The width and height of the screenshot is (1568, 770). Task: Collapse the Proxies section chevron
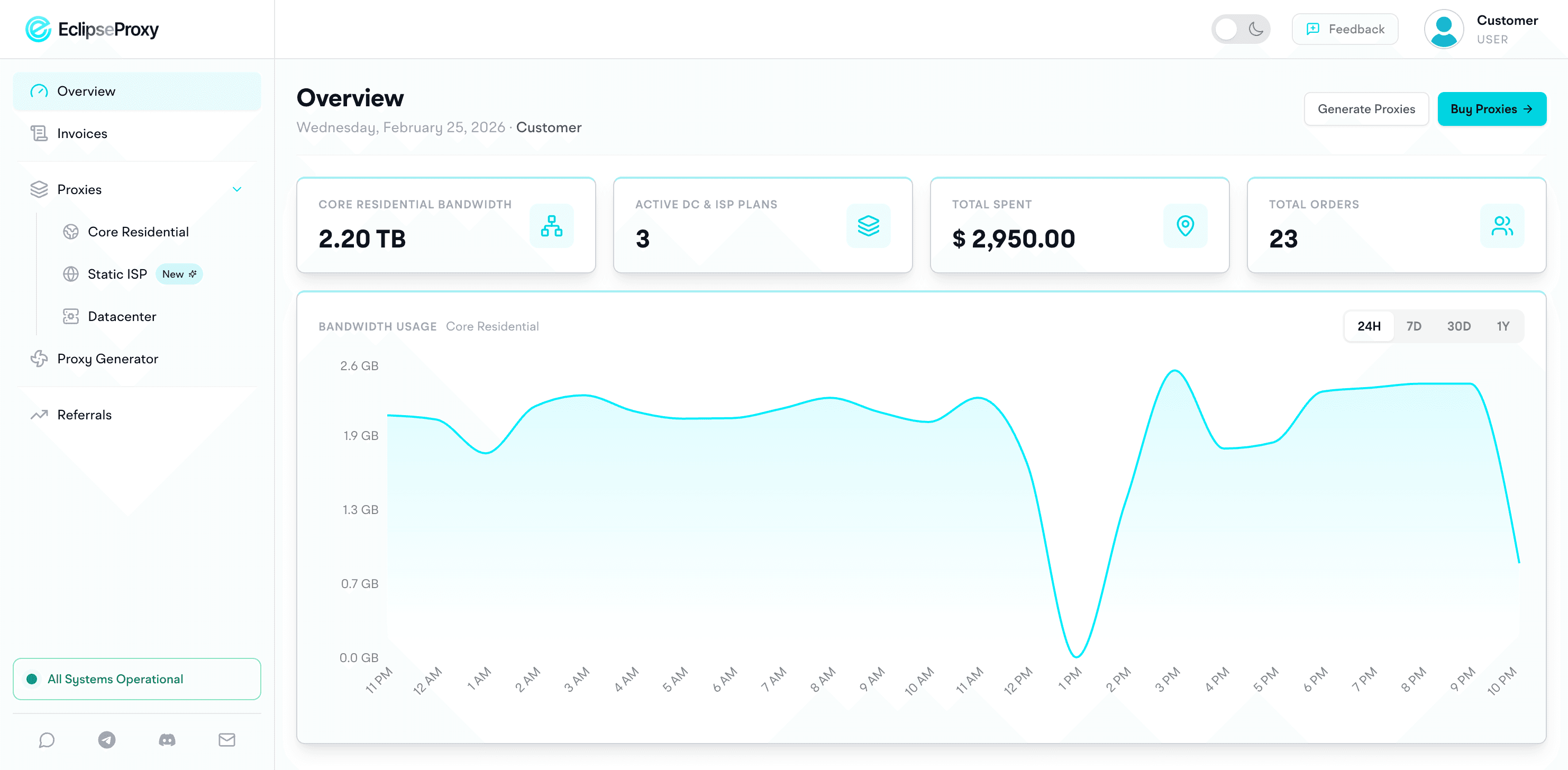pyautogui.click(x=238, y=189)
